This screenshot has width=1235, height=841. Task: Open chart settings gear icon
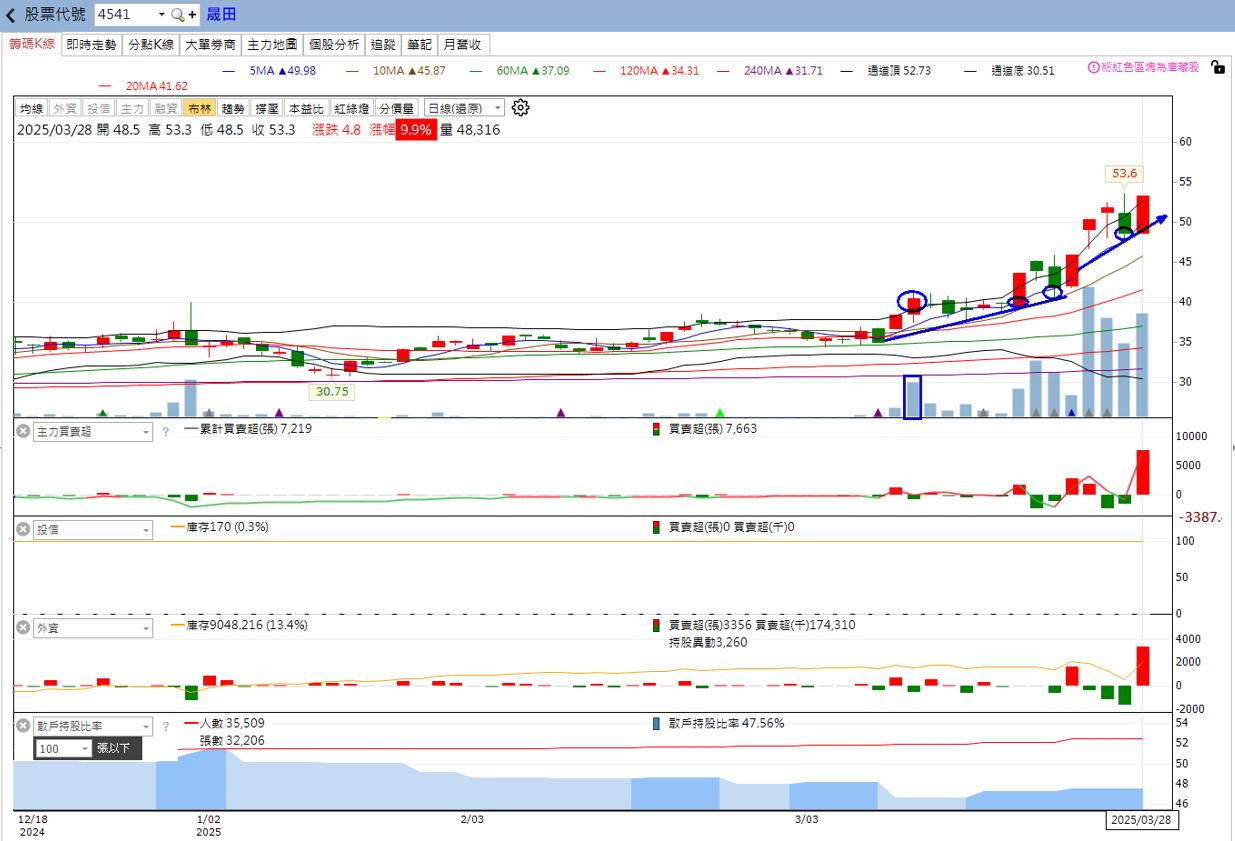click(520, 108)
